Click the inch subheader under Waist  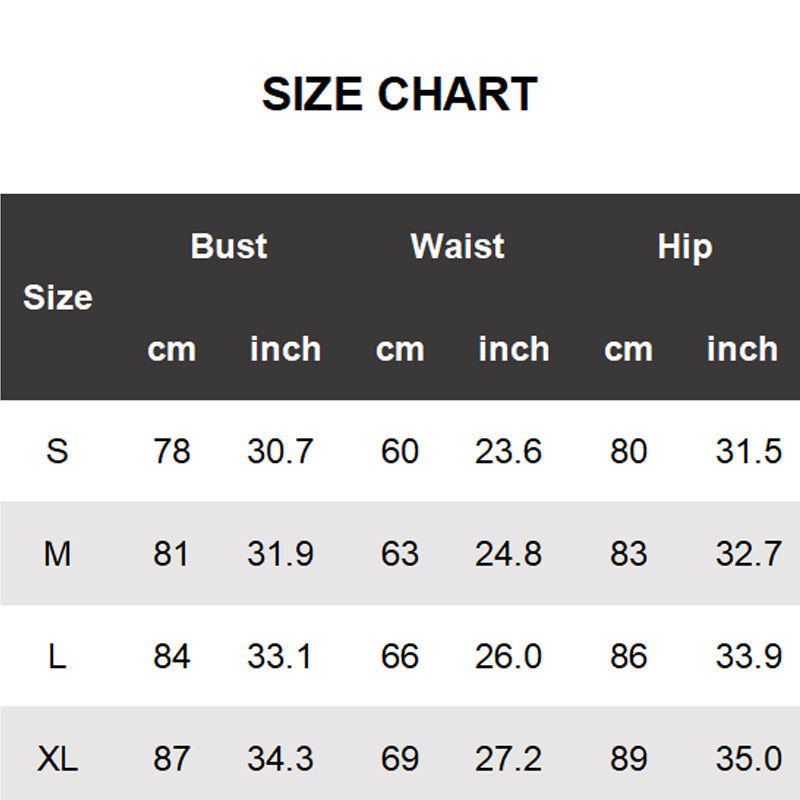(x=514, y=350)
